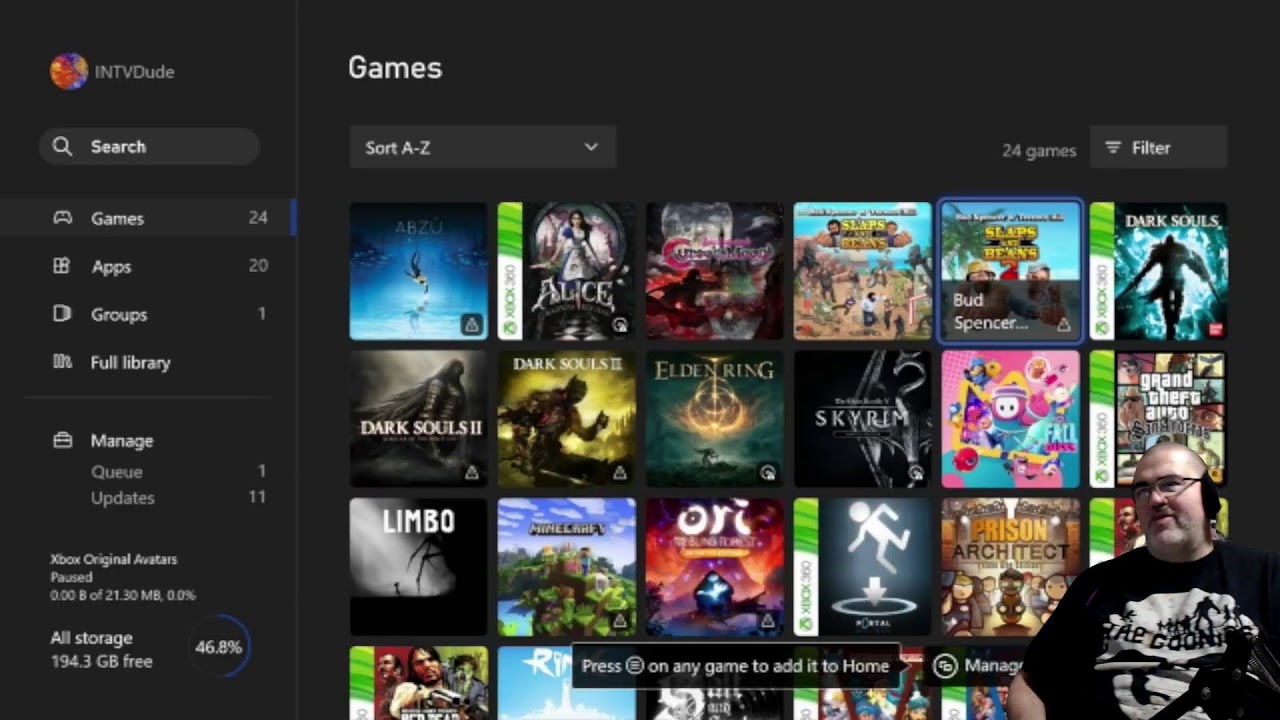Open Full library section
The width and height of the screenshot is (1280, 720).
tap(148, 362)
